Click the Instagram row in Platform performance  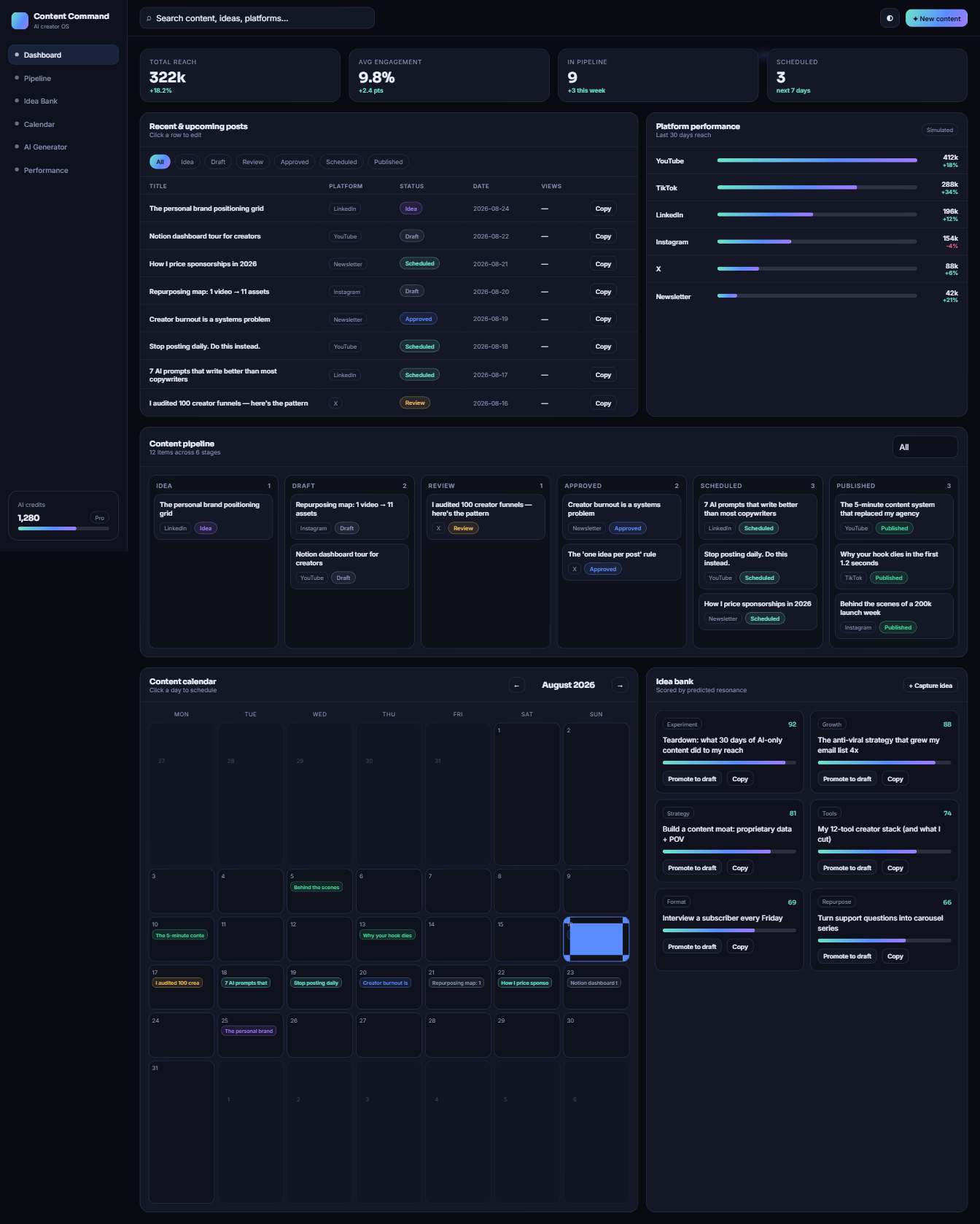tap(807, 241)
